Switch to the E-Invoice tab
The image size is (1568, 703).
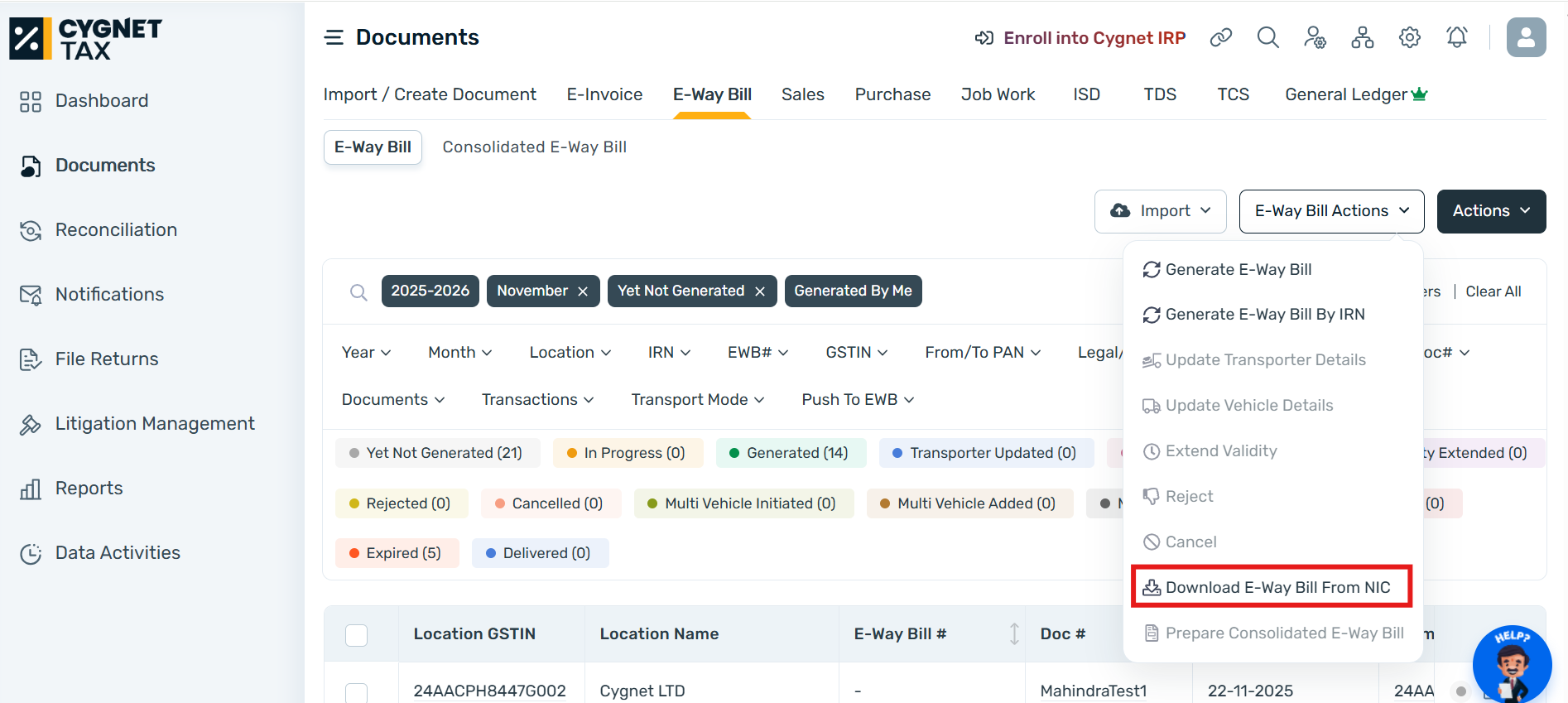point(604,94)
